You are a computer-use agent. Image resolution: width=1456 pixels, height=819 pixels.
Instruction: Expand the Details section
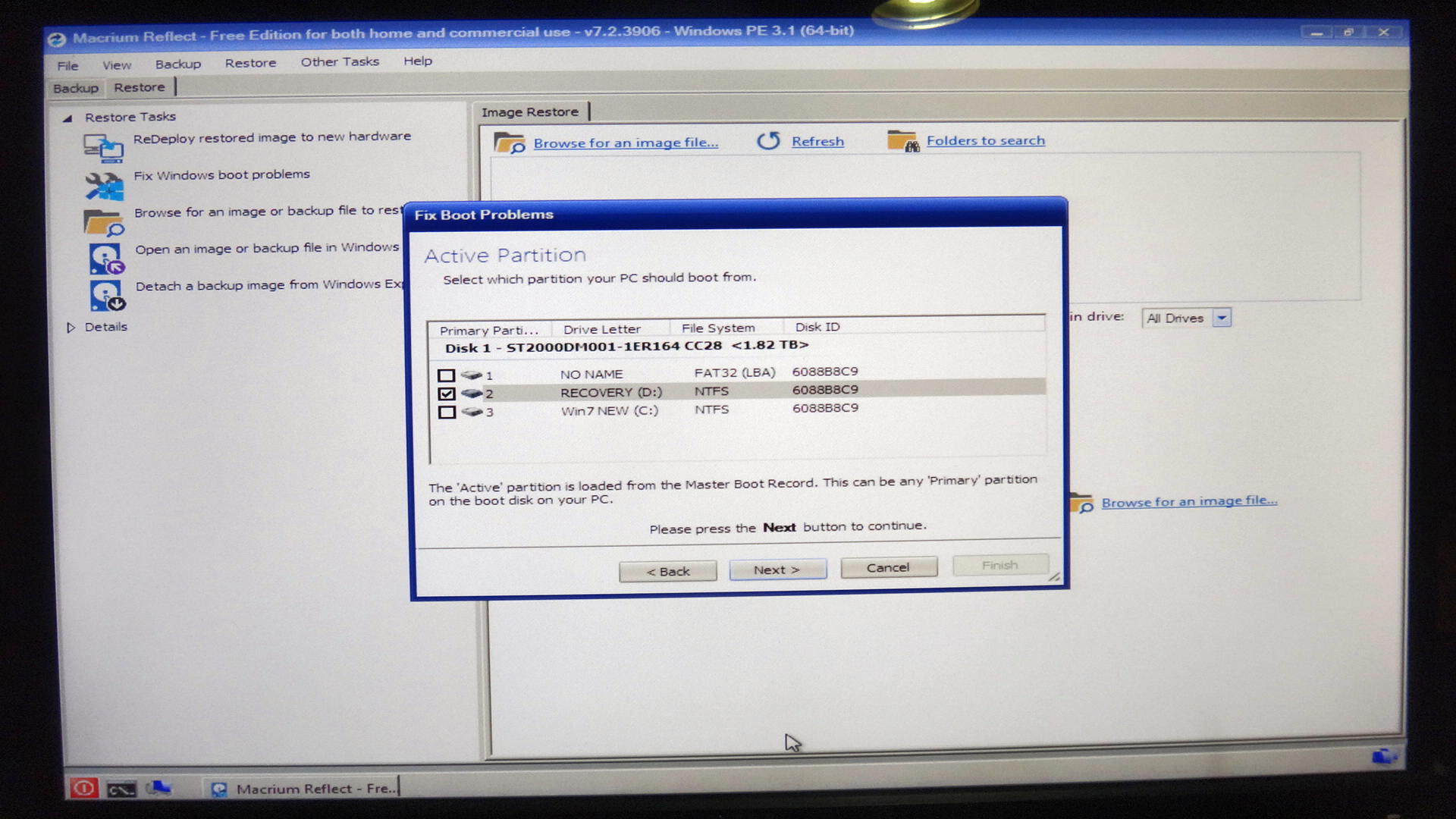coord(71,328)
